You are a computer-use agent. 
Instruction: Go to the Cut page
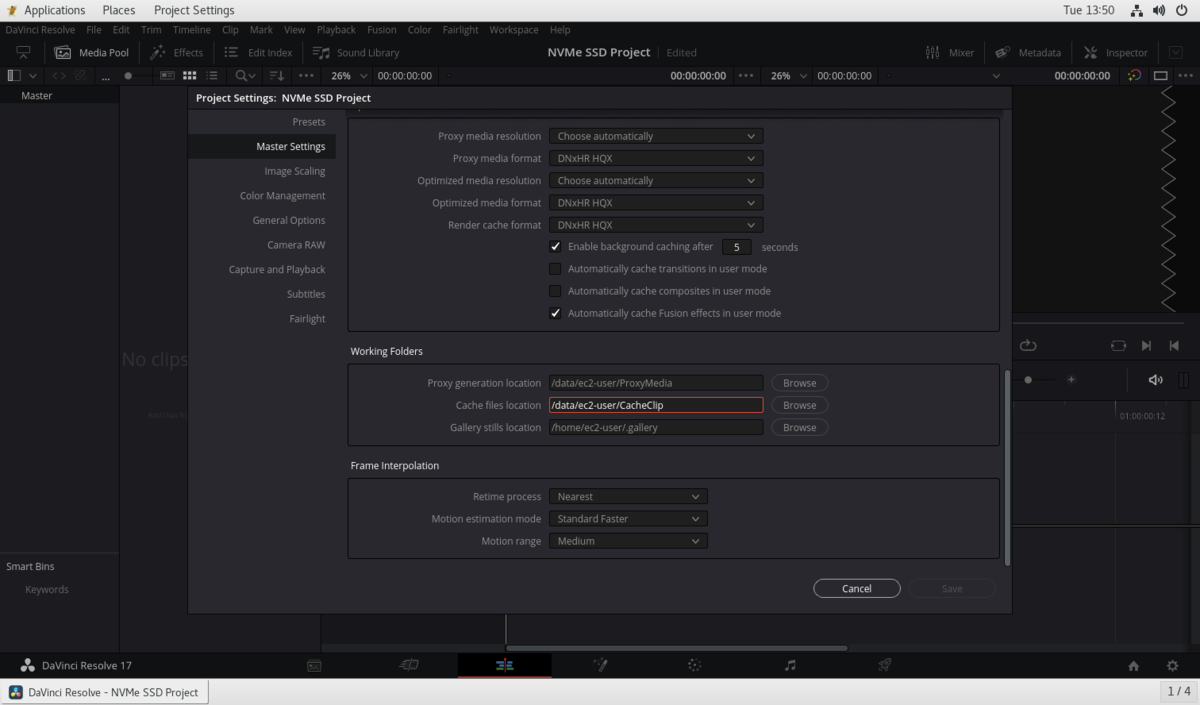pyautogui.click(x=408, y=665)
